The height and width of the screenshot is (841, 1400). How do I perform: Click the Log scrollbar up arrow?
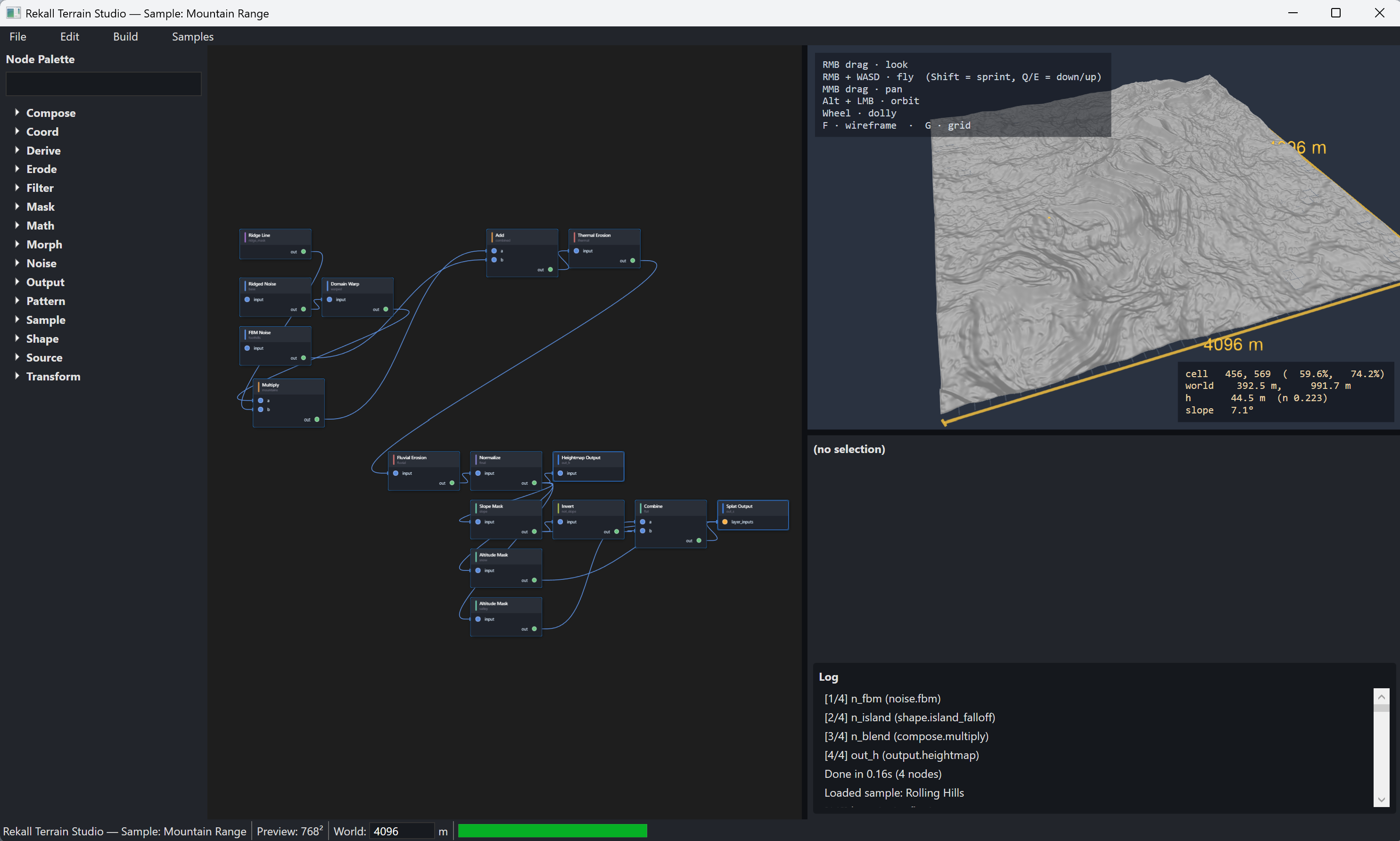(x=1381, y=696)
